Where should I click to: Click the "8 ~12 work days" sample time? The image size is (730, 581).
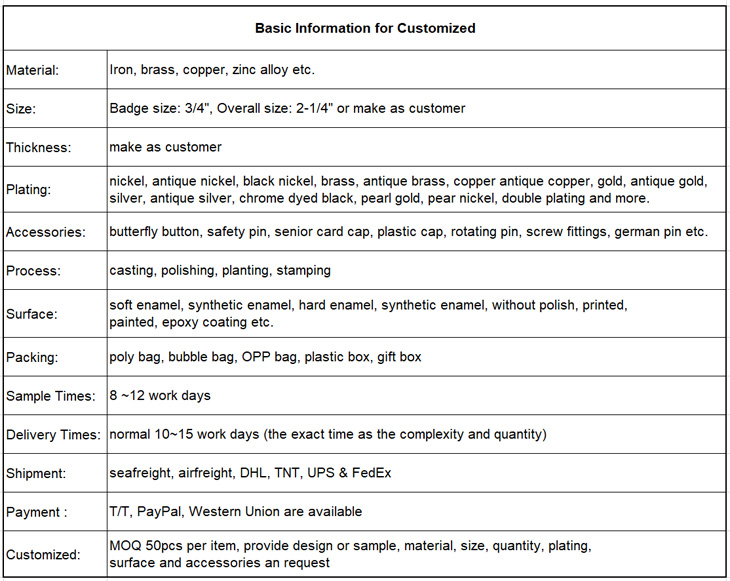point(160,395)
